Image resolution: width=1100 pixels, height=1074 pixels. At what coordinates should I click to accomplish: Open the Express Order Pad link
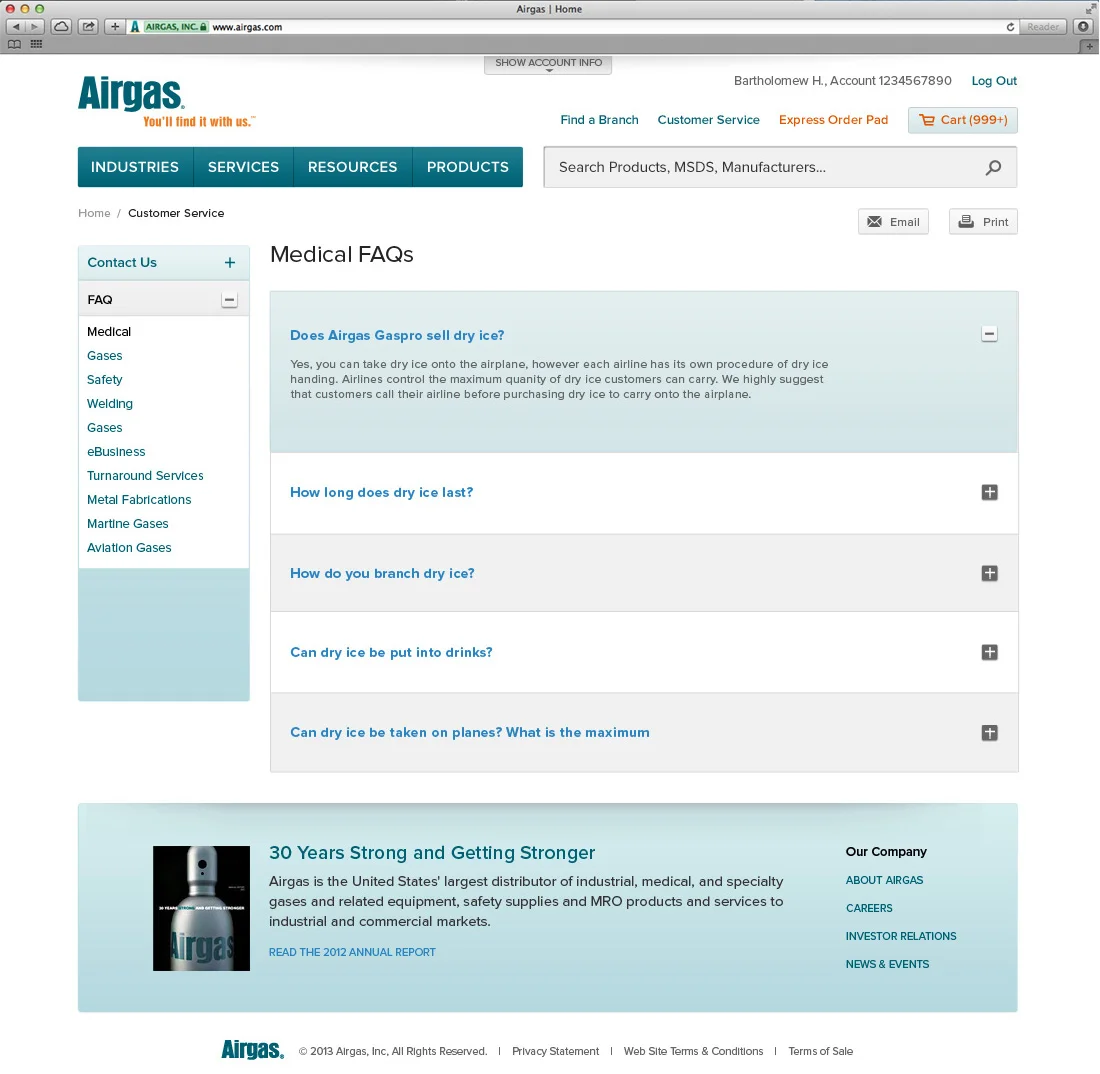(833, 120)
